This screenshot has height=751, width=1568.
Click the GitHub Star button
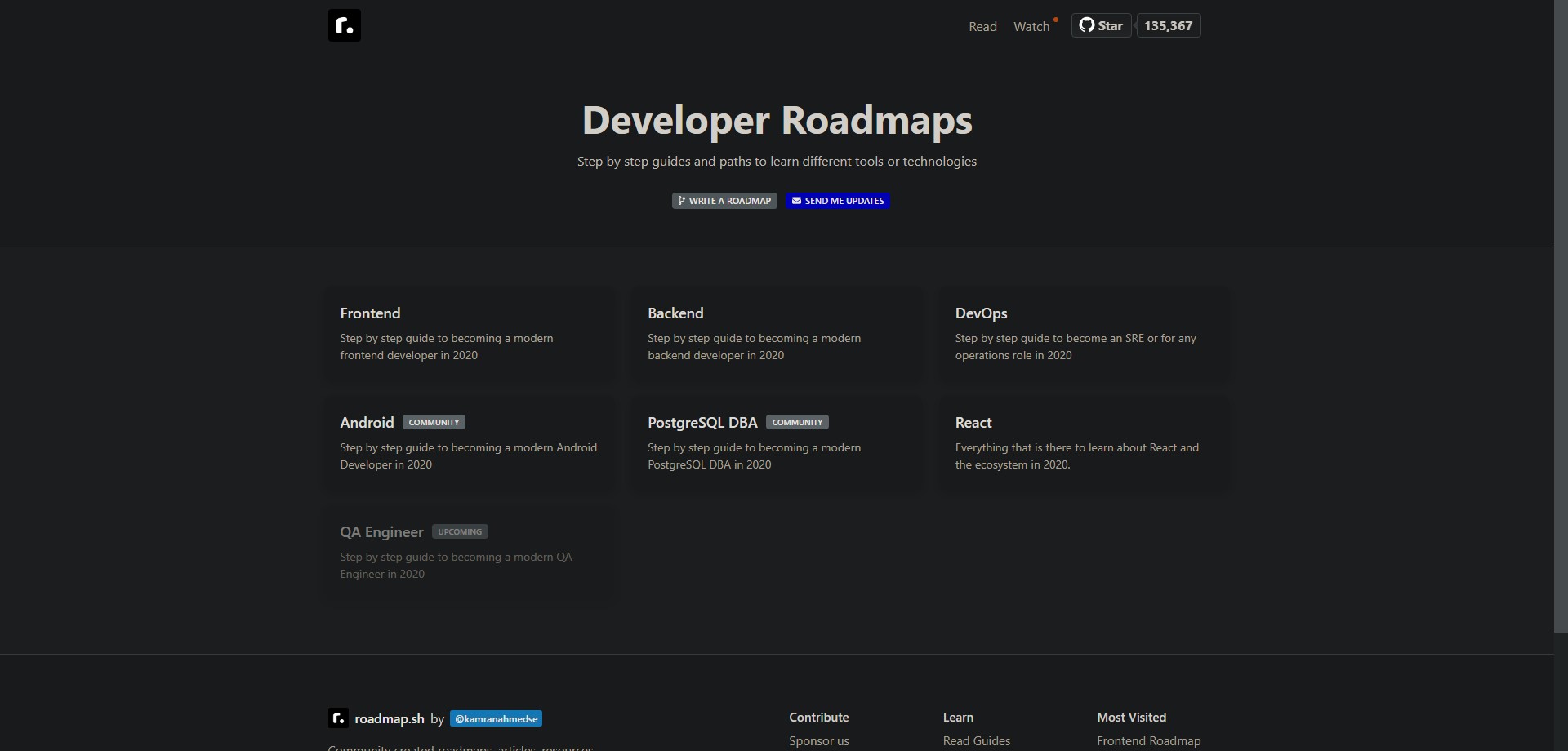[x=1101, y=25]
